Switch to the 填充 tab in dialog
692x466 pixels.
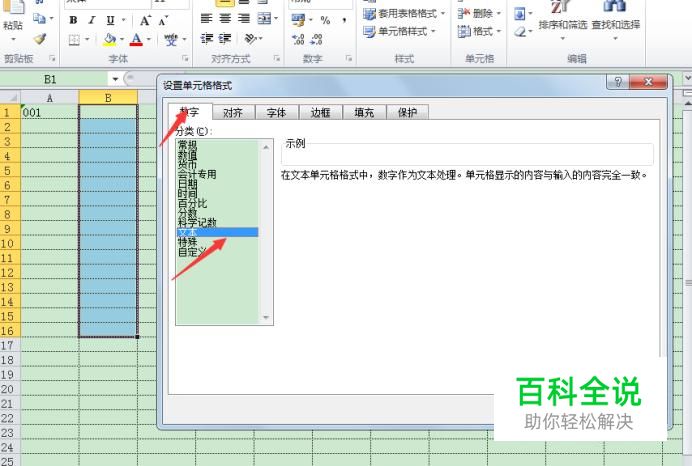point(364,113)
